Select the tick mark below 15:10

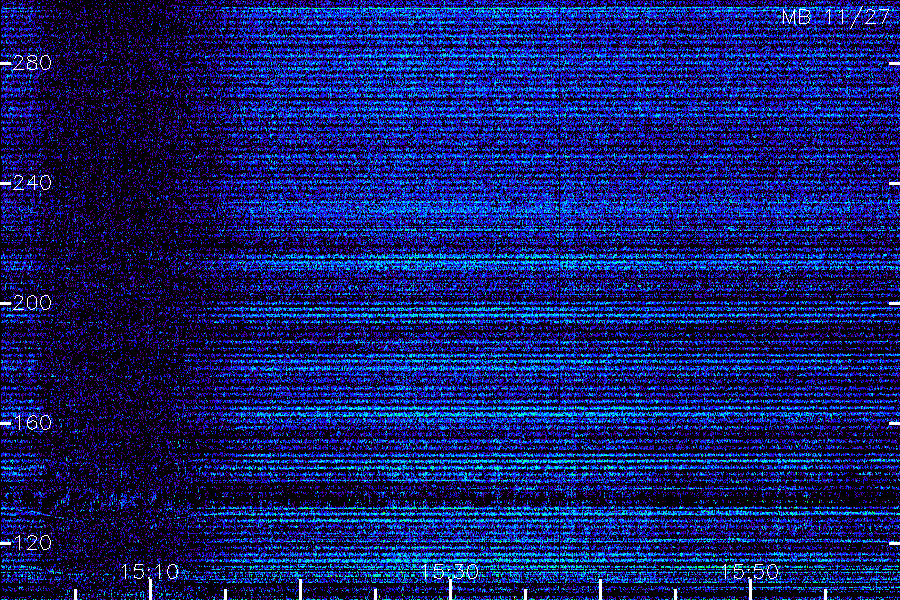(150, 590)
